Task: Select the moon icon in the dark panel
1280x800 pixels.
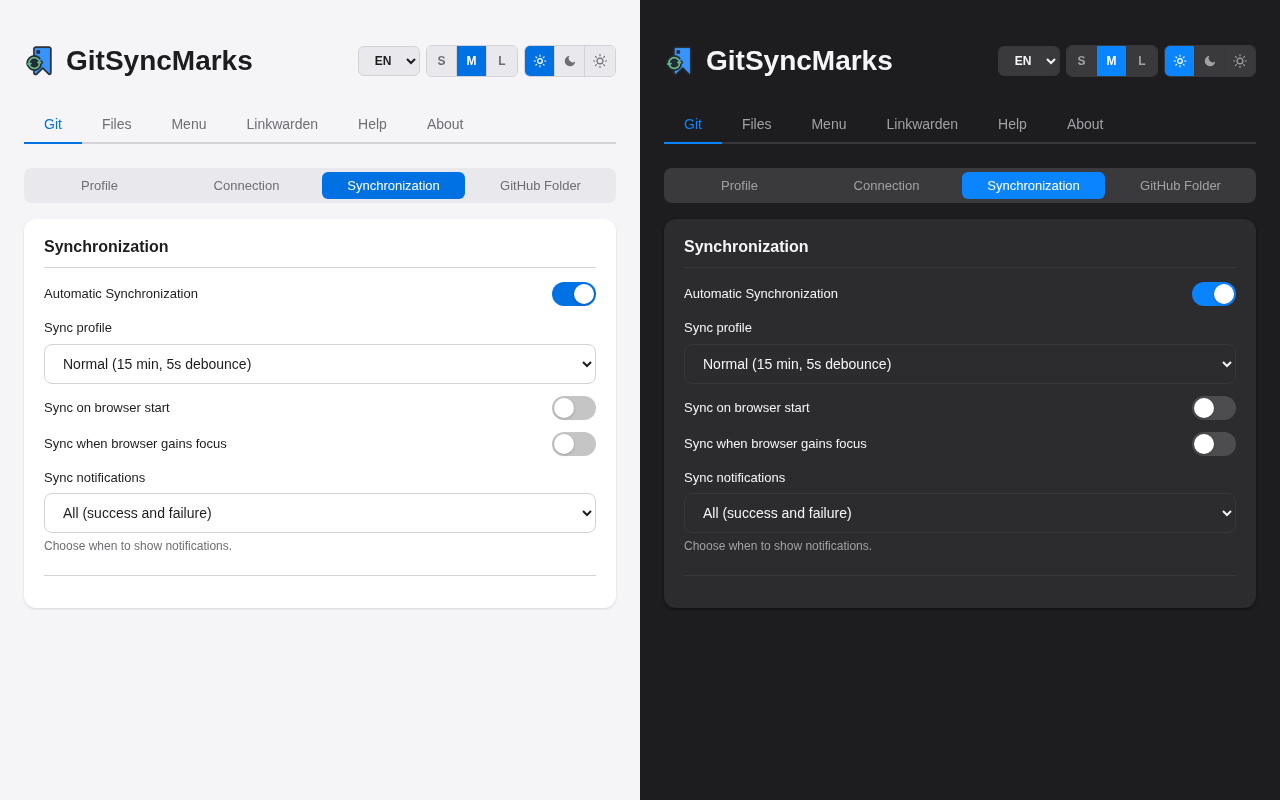Action: pyautogui.click(x=1209, y=61)
